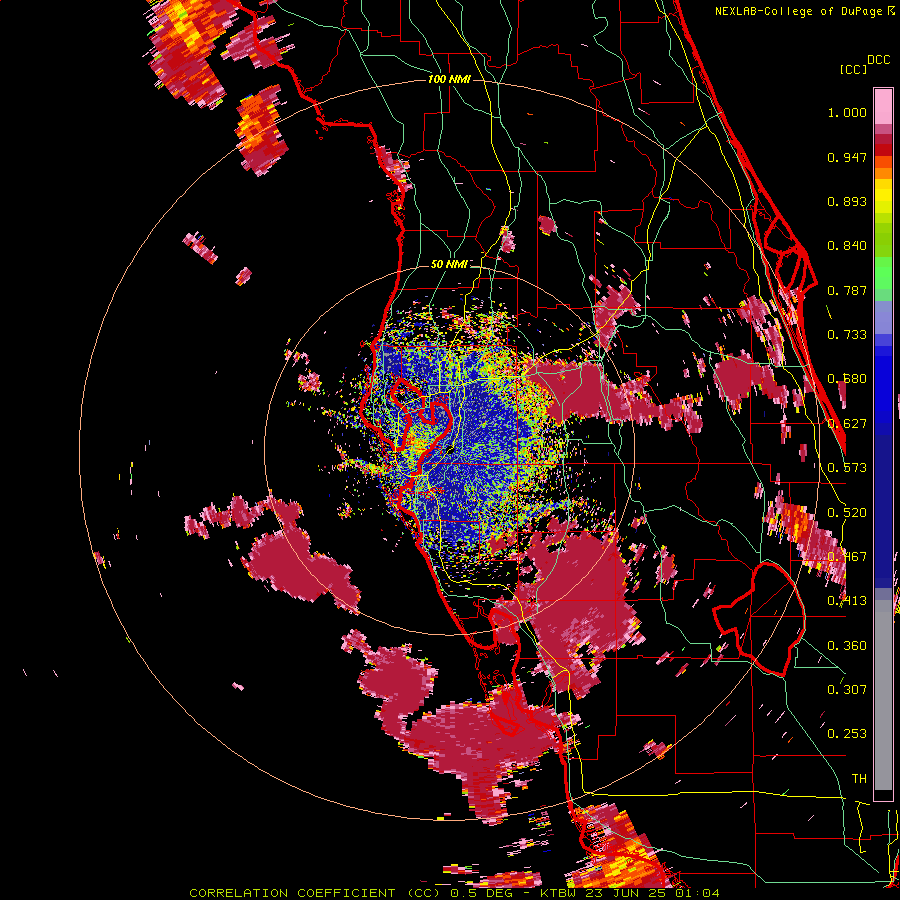Click the 0.733 color scale value
Image resolution: width=900 pixels, height=900 pixels.
click(x=847, y=335)
